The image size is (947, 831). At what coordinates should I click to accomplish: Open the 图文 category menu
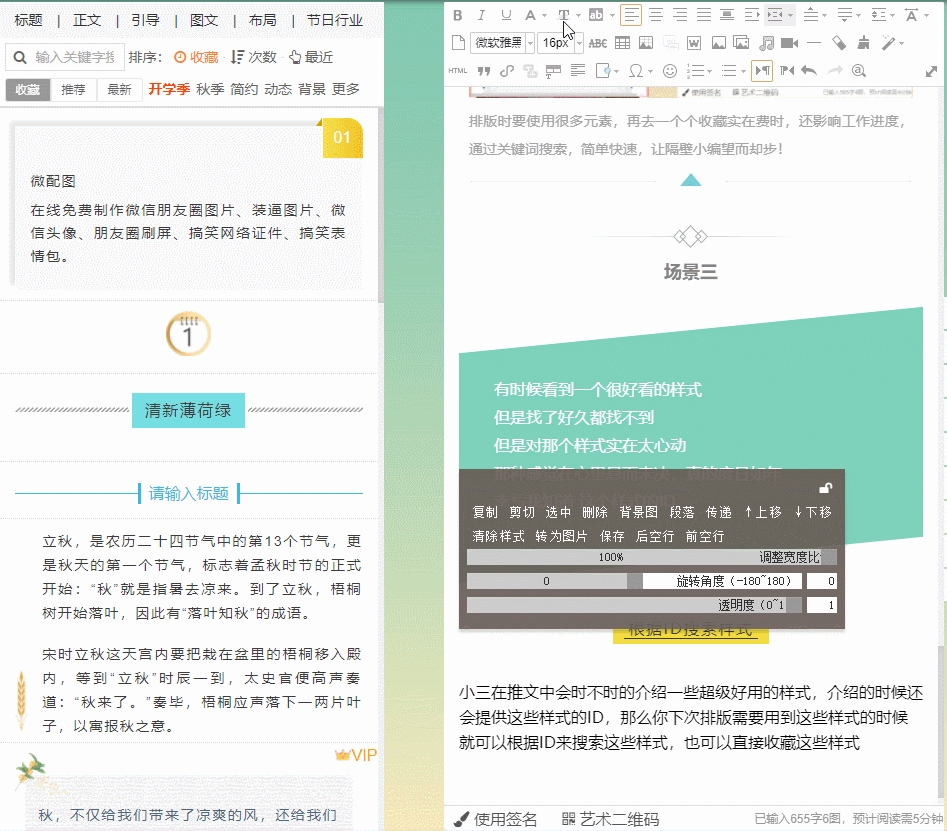click(204, 20)
